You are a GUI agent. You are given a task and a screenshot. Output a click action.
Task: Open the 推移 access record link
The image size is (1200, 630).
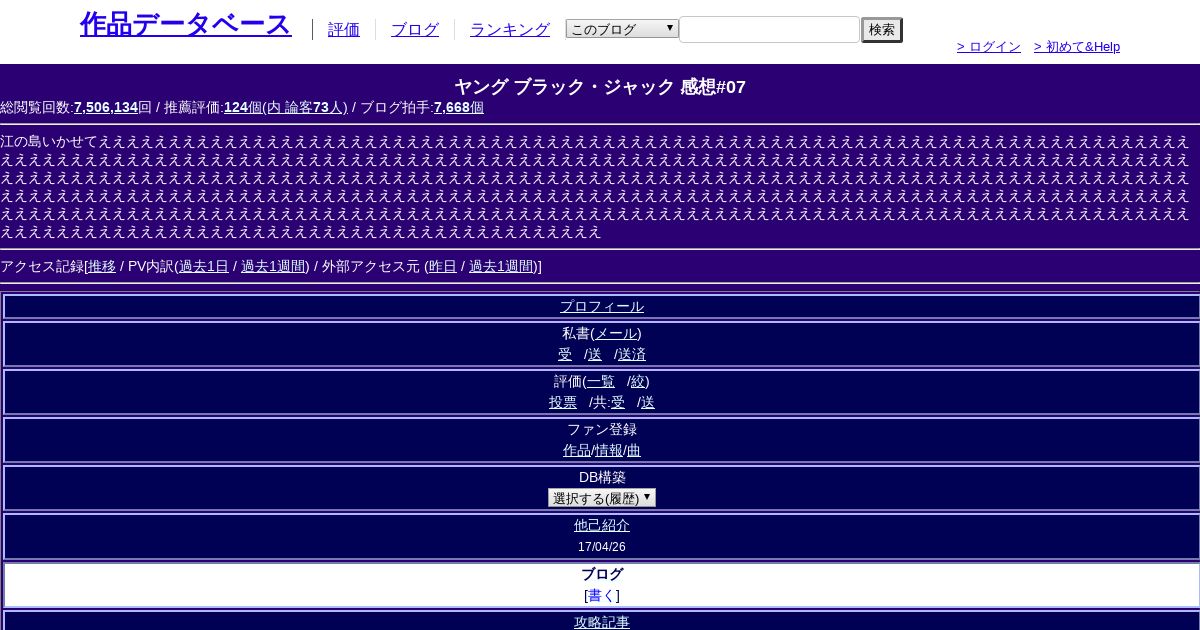click(x=102, y=266)
